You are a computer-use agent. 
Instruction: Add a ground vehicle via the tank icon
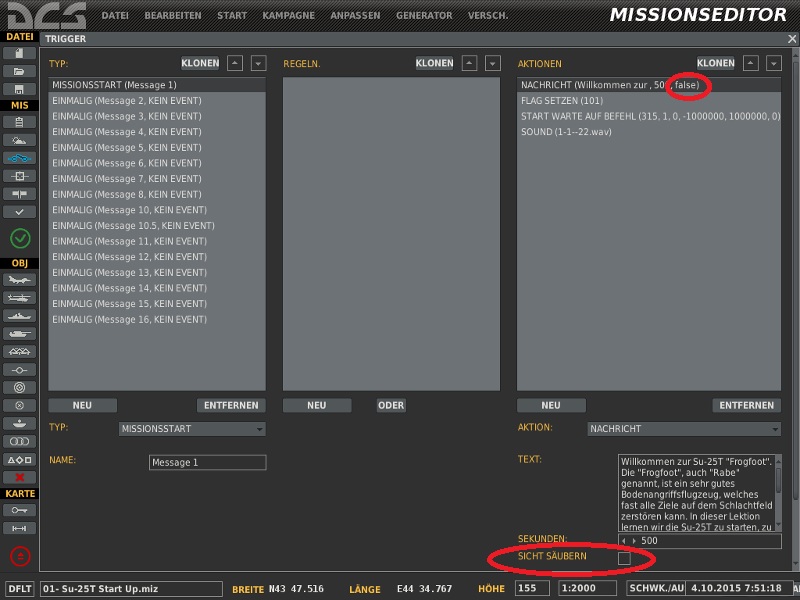[19, 334]
